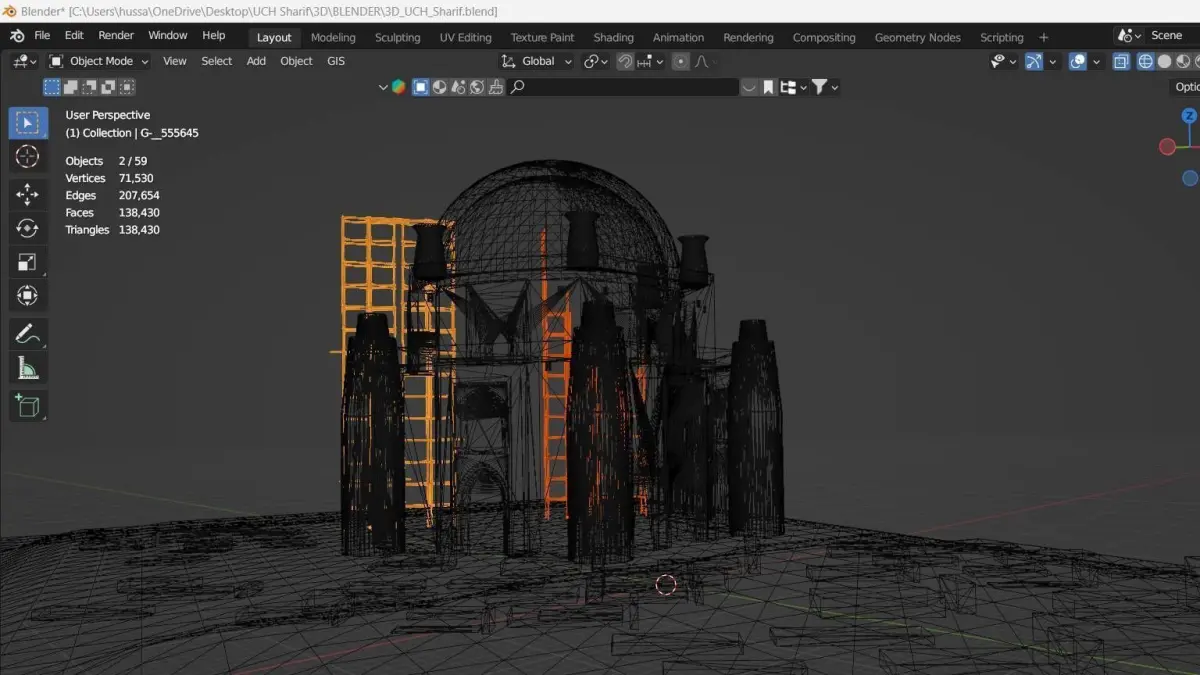Select the Transform tool
This screenshot has height=675, width=1200.
coord(27,296)
